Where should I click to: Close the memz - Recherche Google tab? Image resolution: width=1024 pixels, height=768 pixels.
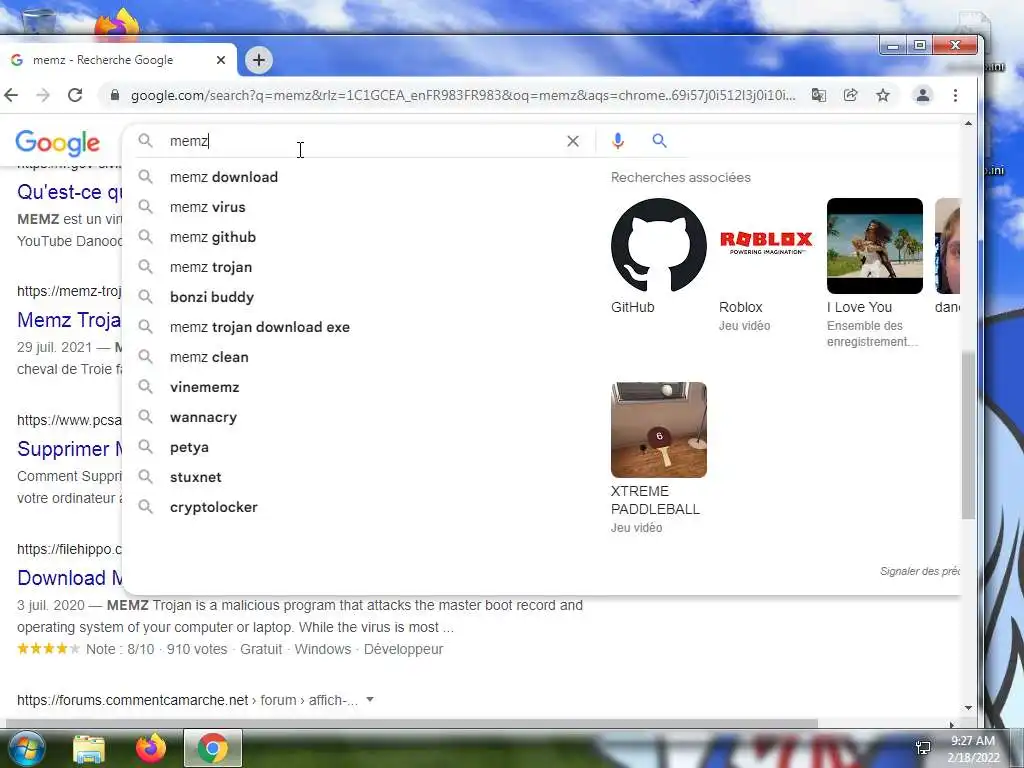pos(221,60)
